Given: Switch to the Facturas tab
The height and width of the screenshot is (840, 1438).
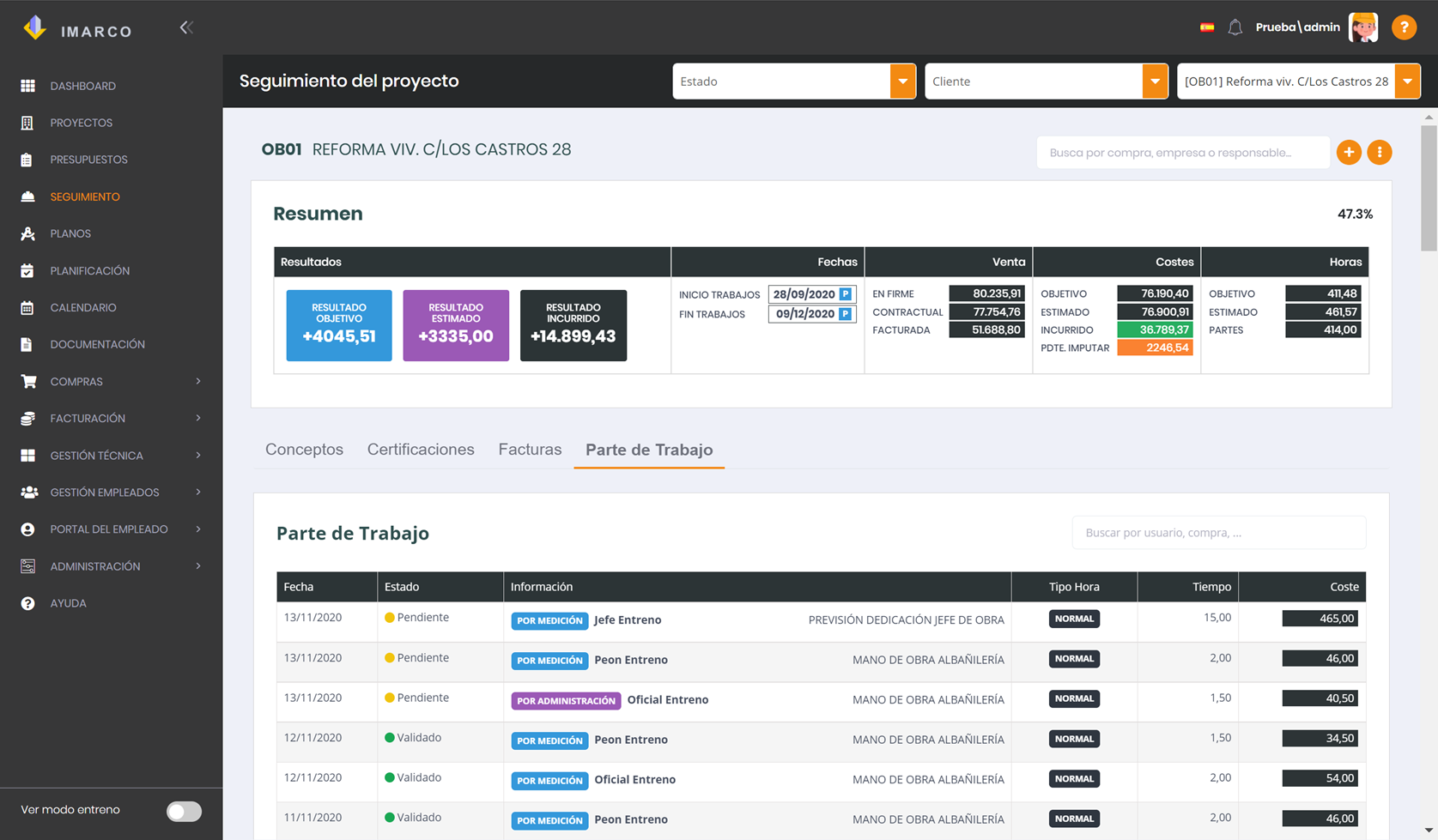Looking at the screenshot, I should tap(530, 450).
